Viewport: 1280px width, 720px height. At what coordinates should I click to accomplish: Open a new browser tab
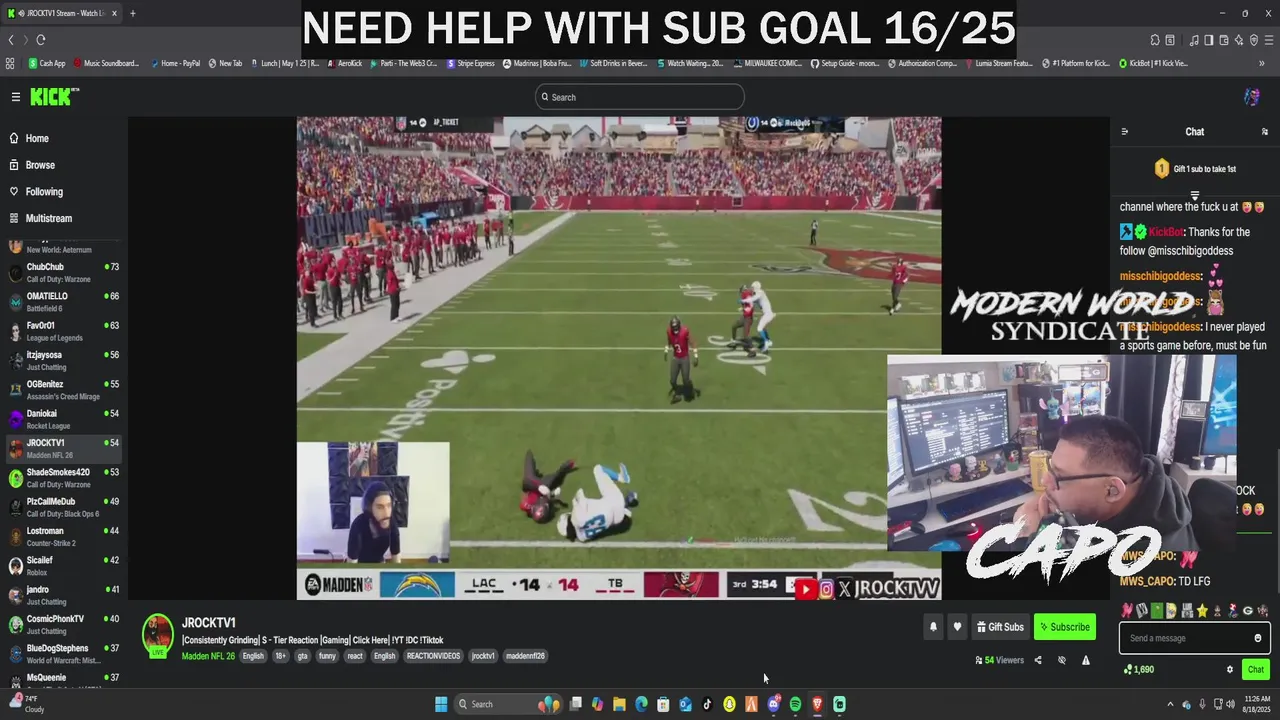[x=132, y=13]
